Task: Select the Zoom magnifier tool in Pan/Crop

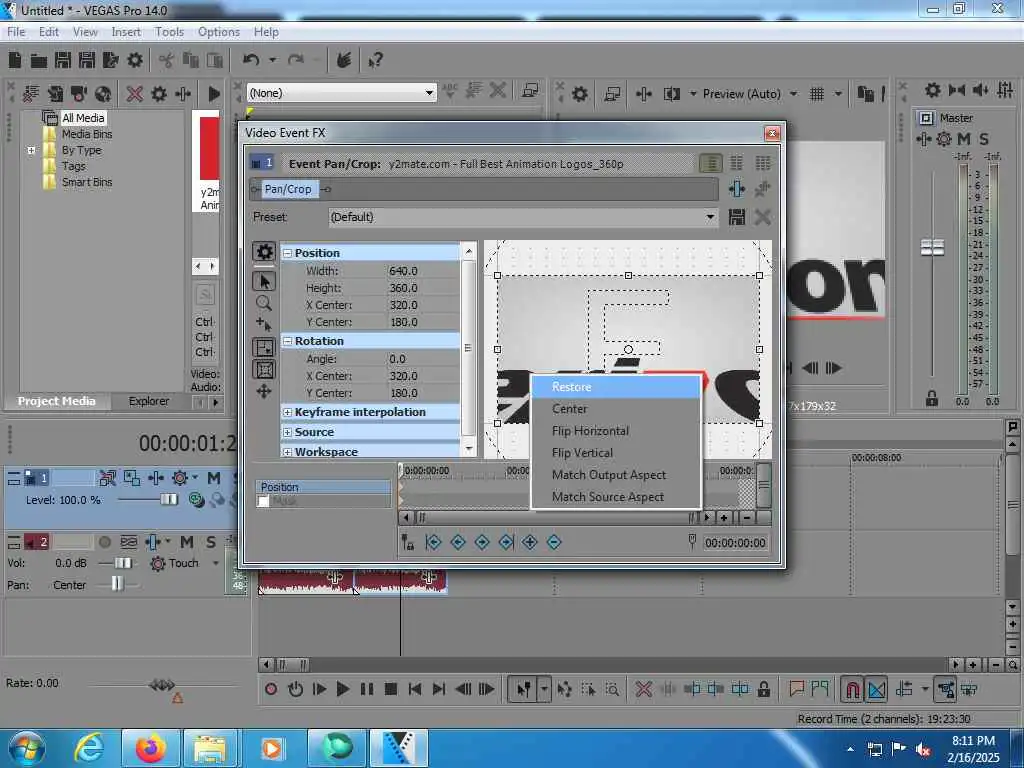Action: [x=264, y=303]
